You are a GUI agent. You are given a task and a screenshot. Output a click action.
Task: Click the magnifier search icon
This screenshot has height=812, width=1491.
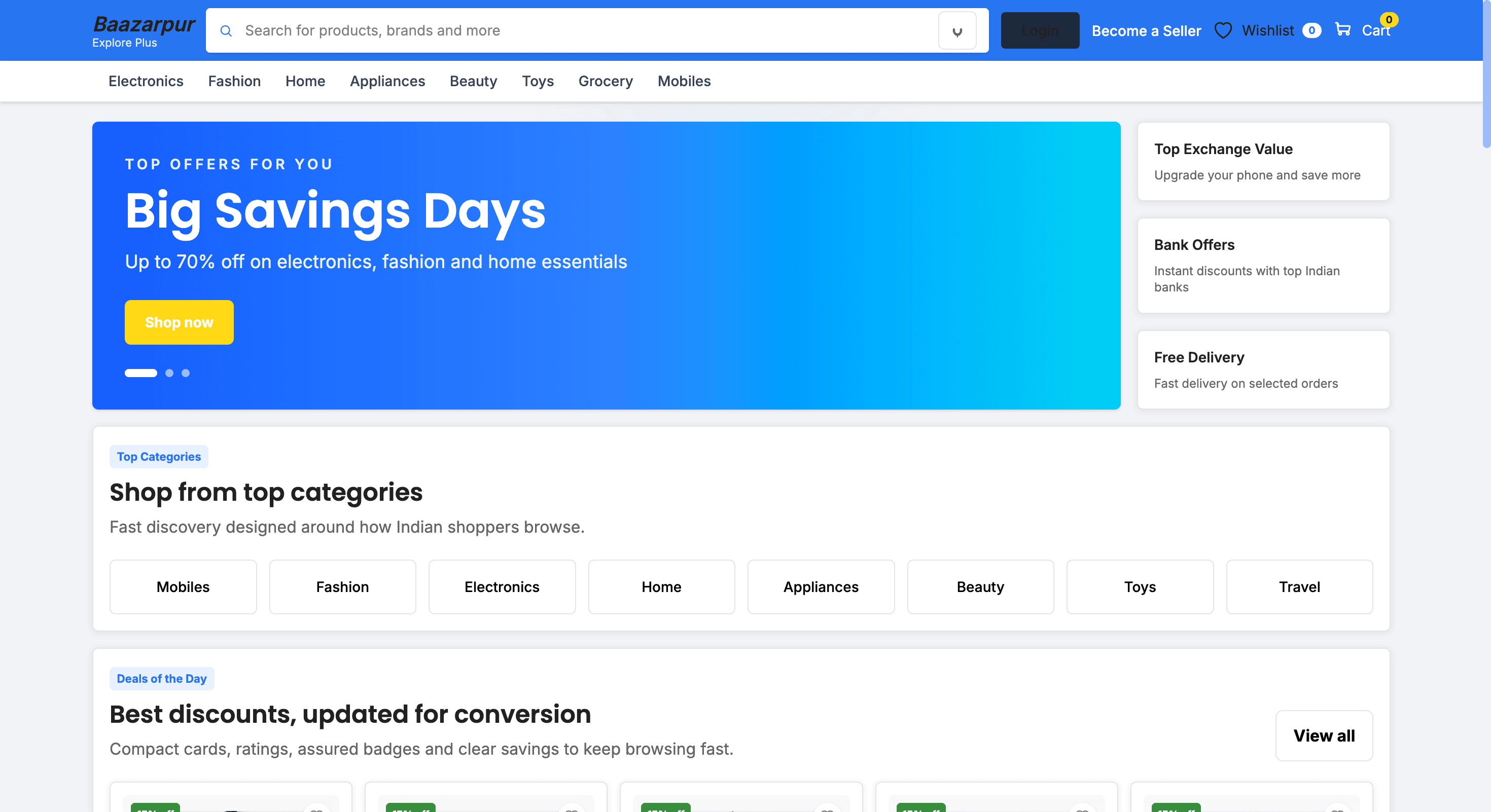tap(226, 30)
